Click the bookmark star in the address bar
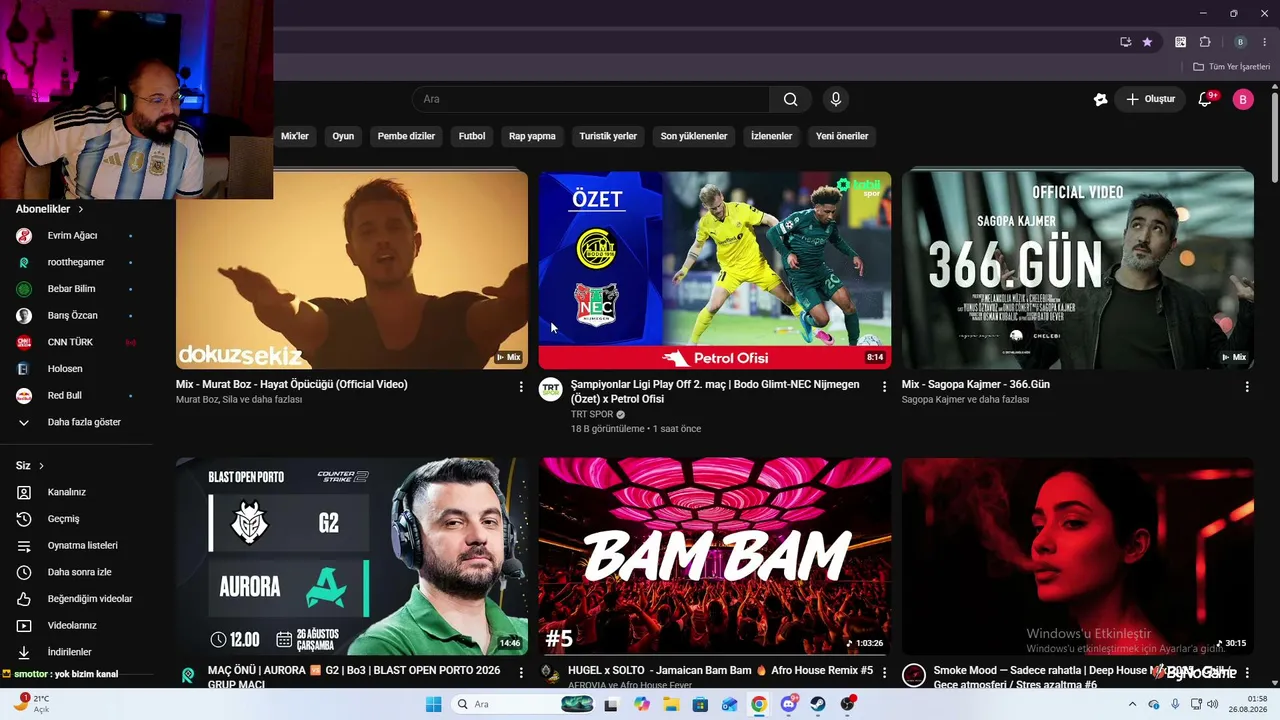Viewport: 1280px width, 720px height. (x=1147, y=42)
